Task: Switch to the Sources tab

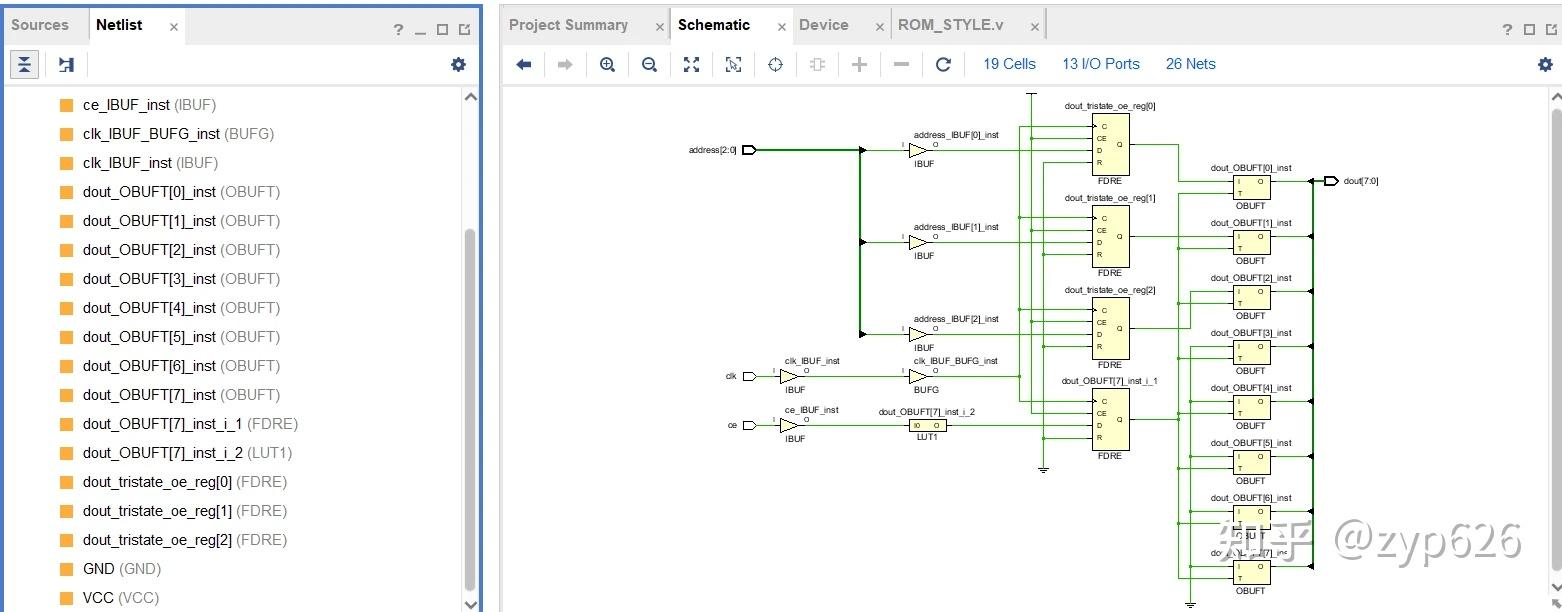Action: [40, 25]
